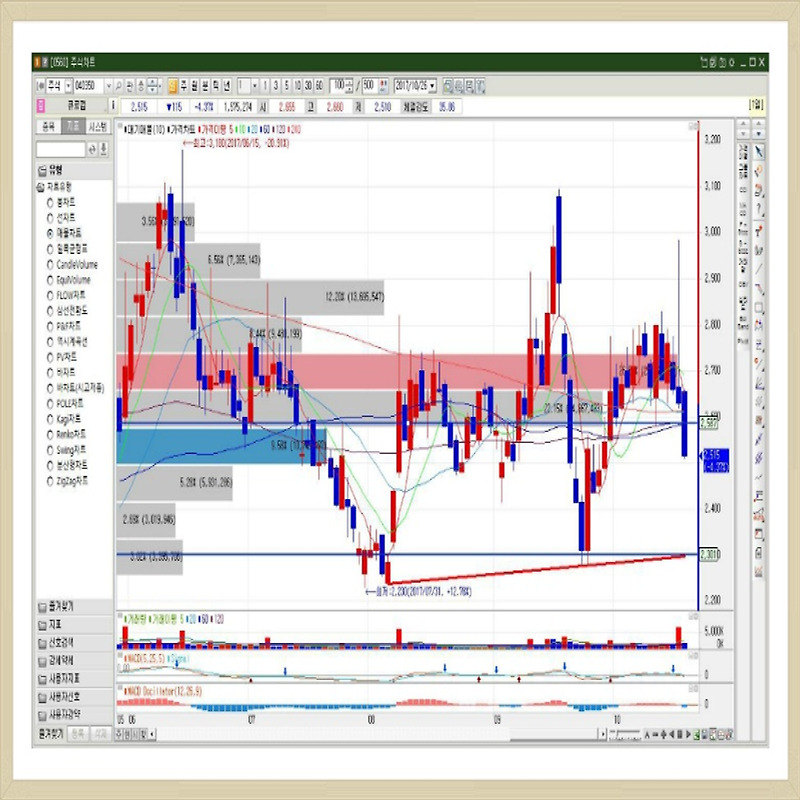800x800 pixels.
Task: Click the refresh icon beside the sidebar search box
Action: click(92, 149)
